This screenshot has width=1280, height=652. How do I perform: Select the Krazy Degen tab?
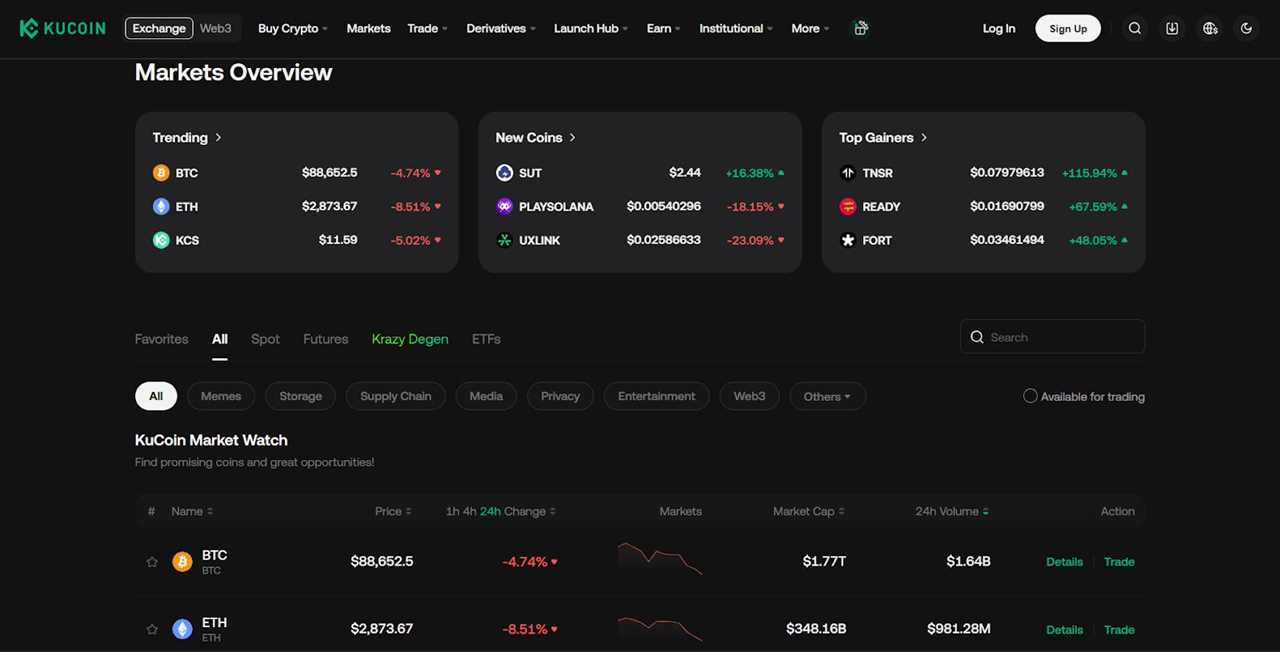[x=410, y=339]
